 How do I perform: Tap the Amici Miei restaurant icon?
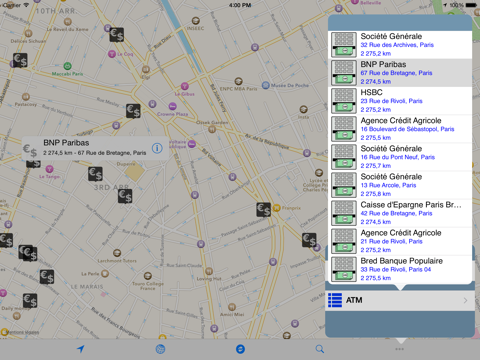click(232, 307)
